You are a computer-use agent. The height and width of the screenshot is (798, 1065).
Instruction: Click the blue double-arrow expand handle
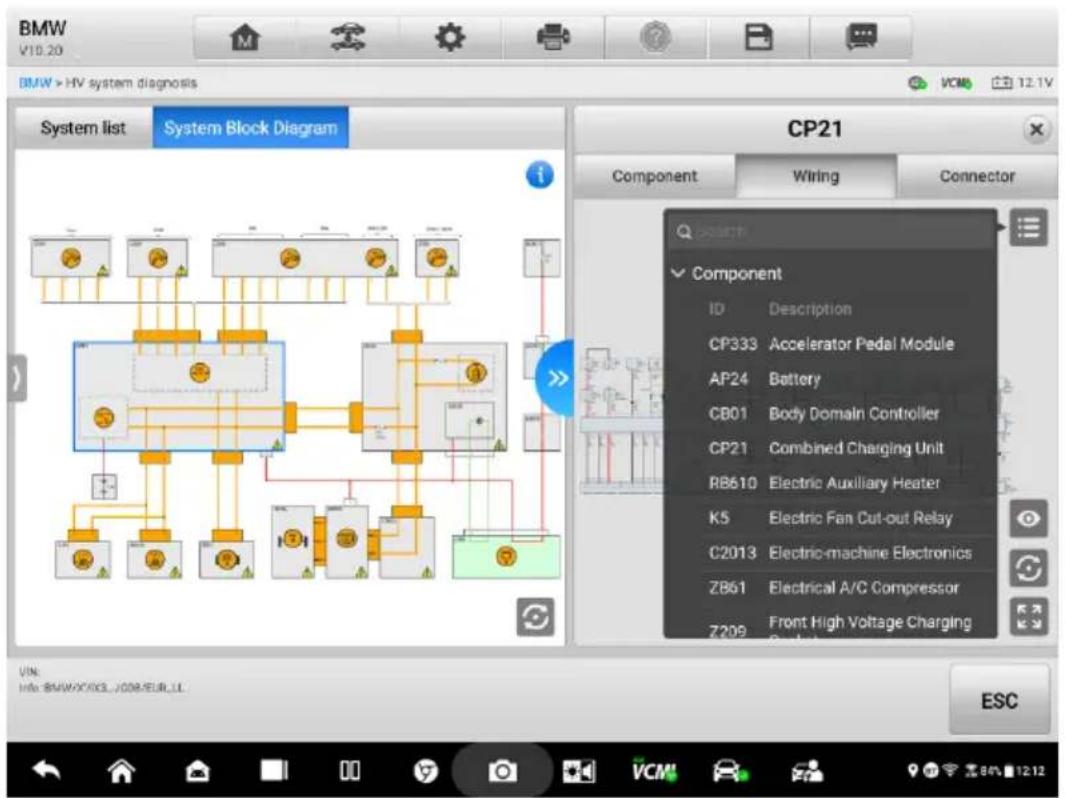556,378
